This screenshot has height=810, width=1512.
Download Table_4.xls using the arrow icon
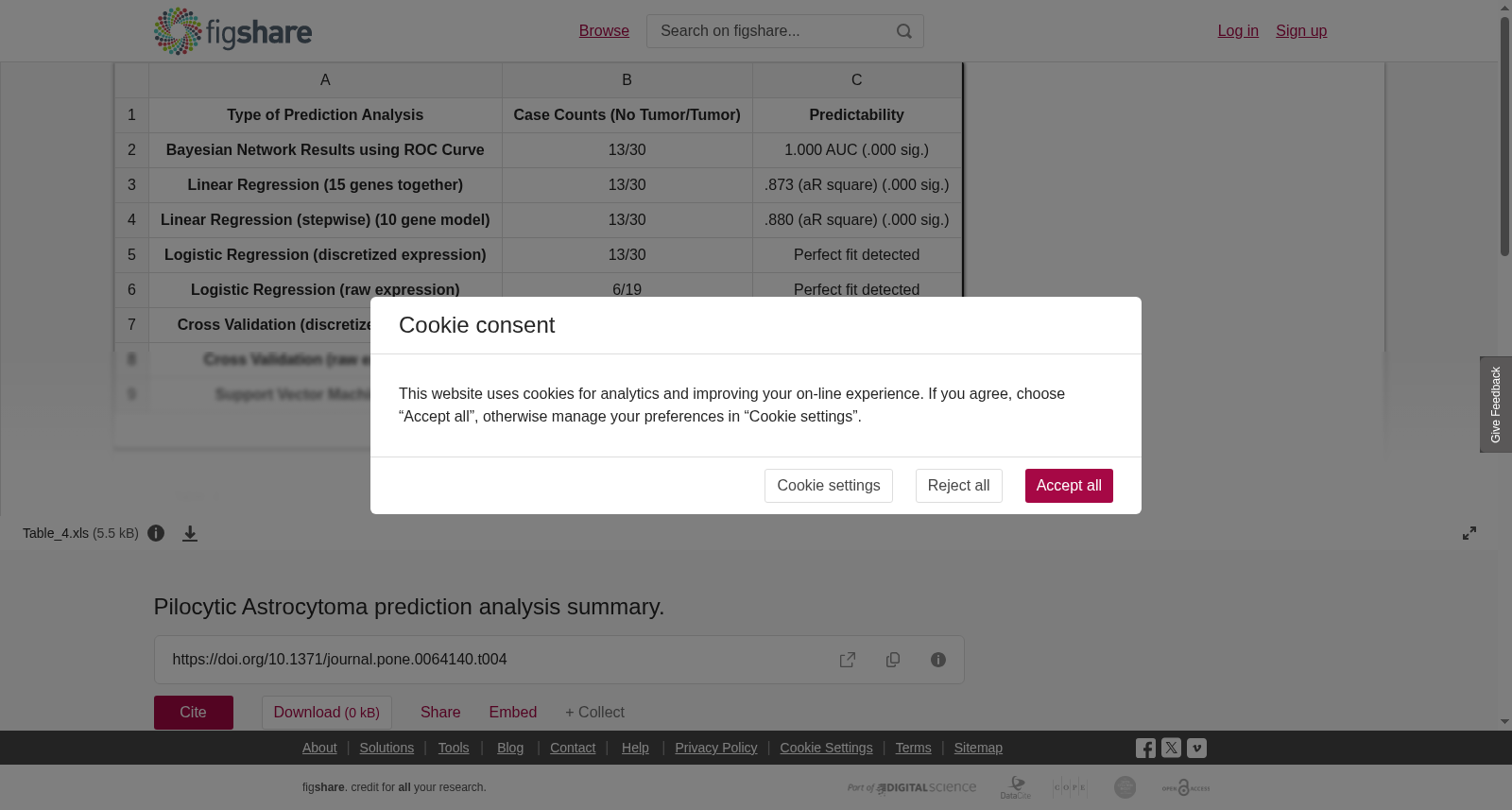pyautogui.click(x=190, y=534)
